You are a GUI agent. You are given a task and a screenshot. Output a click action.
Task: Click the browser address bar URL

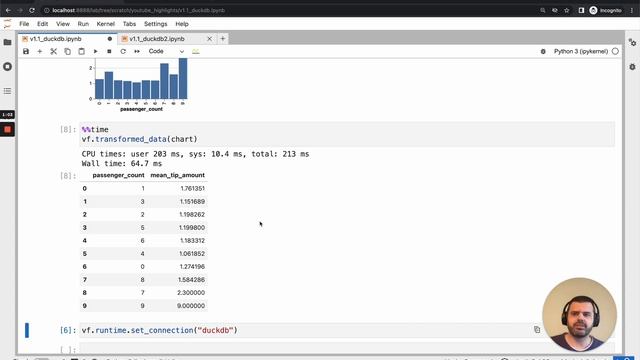click(x=138, y=10)
